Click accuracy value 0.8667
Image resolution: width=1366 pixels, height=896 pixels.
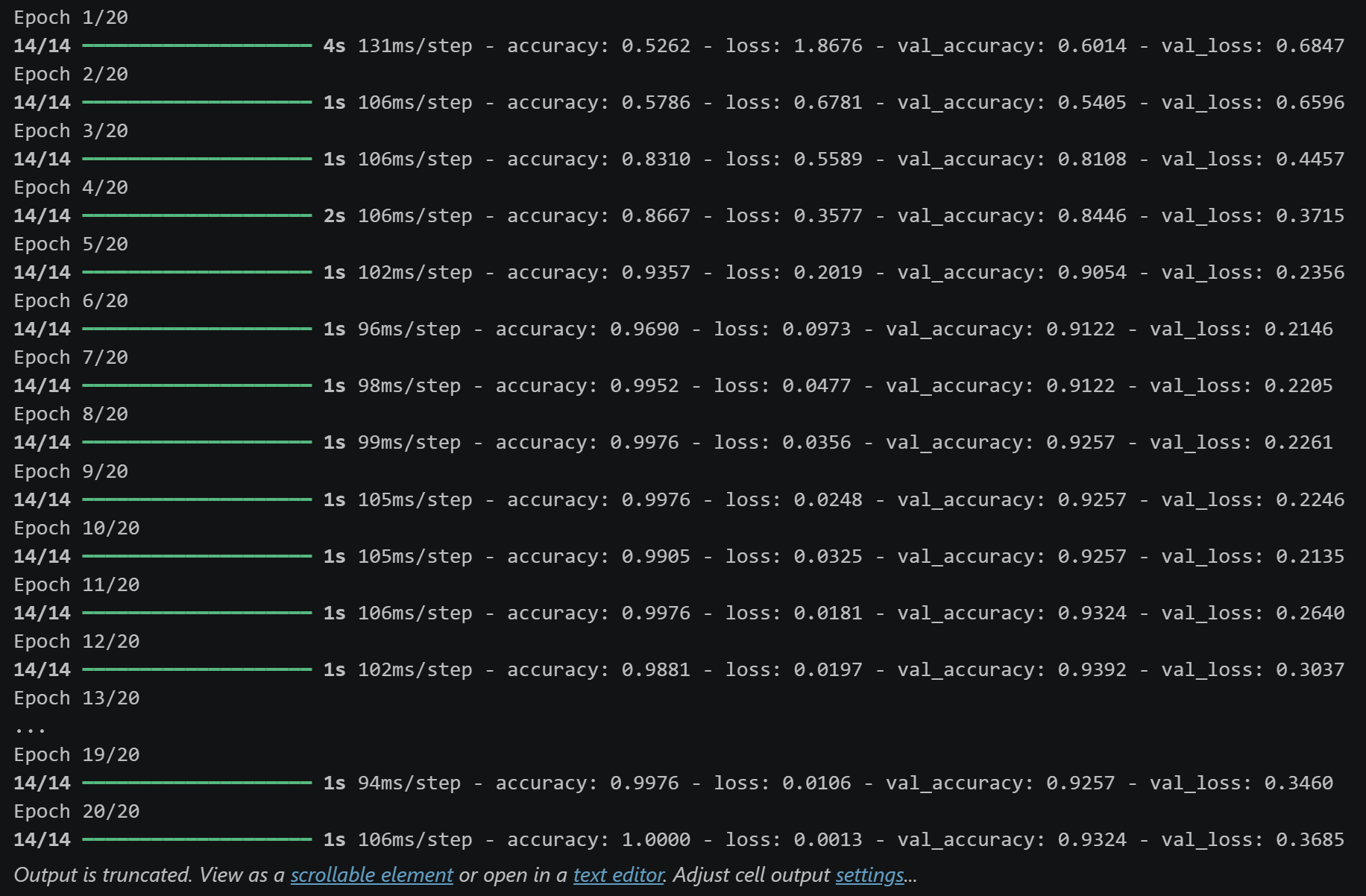(x=656, y=215)
